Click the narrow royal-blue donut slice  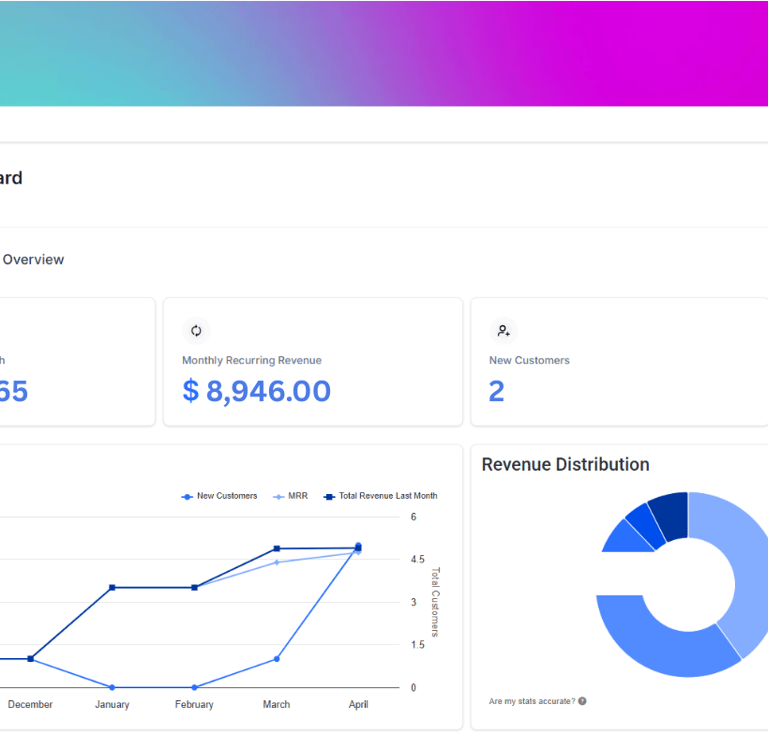pos(644,527)
